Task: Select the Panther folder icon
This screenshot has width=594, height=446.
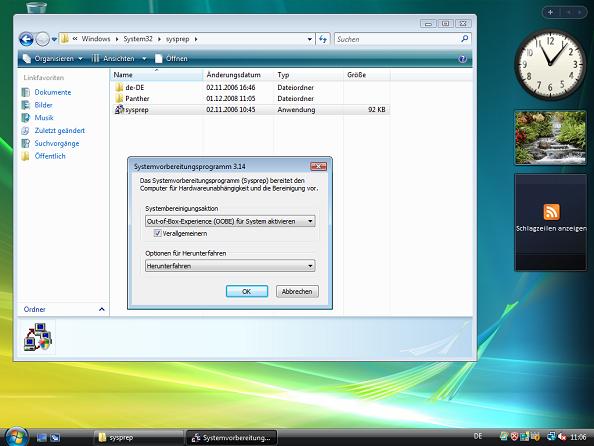Action: coord(119,99)
